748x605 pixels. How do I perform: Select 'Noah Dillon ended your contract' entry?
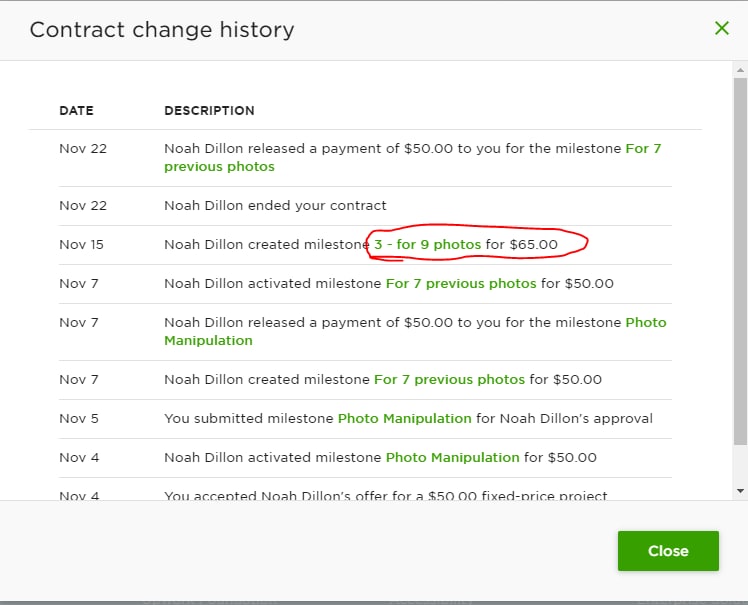pyautogui.click(x=275, y=206)
